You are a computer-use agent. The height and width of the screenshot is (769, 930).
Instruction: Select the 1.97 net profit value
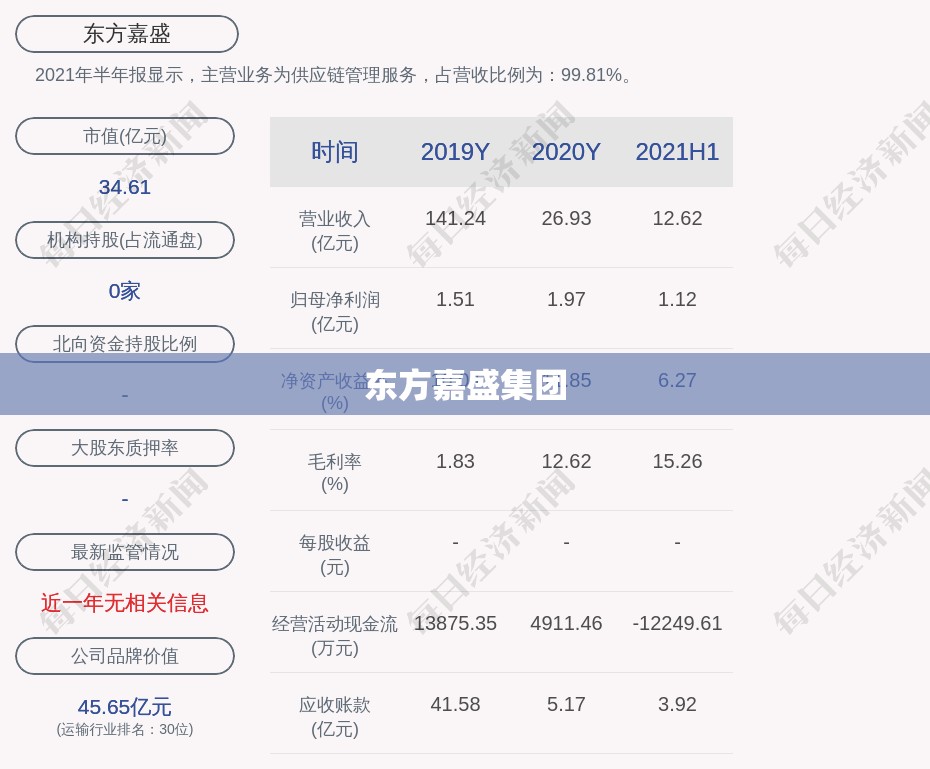(x=566, y=299)
